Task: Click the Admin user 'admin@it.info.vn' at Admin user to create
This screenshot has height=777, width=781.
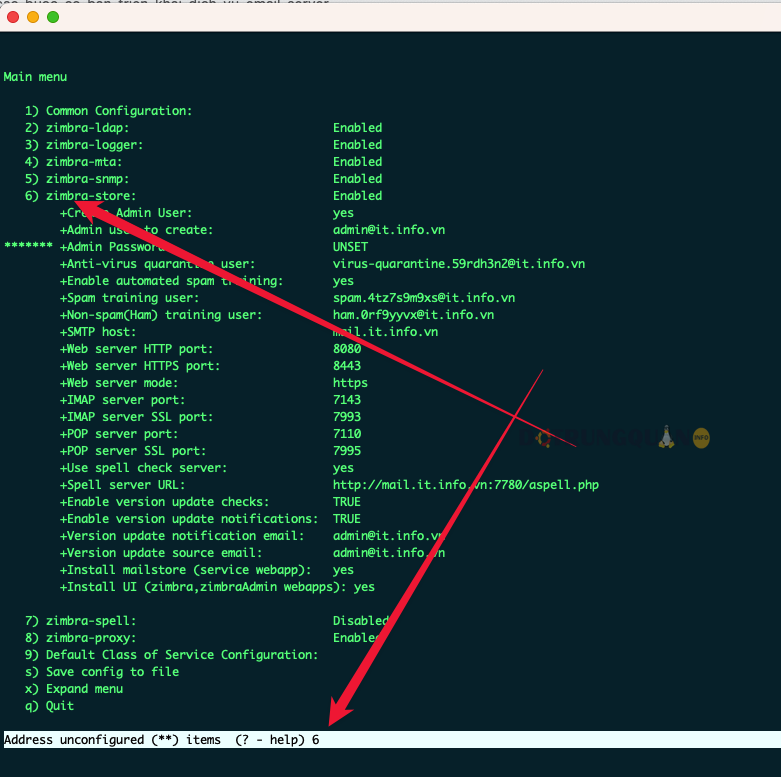Action: (x=389, y=230)
